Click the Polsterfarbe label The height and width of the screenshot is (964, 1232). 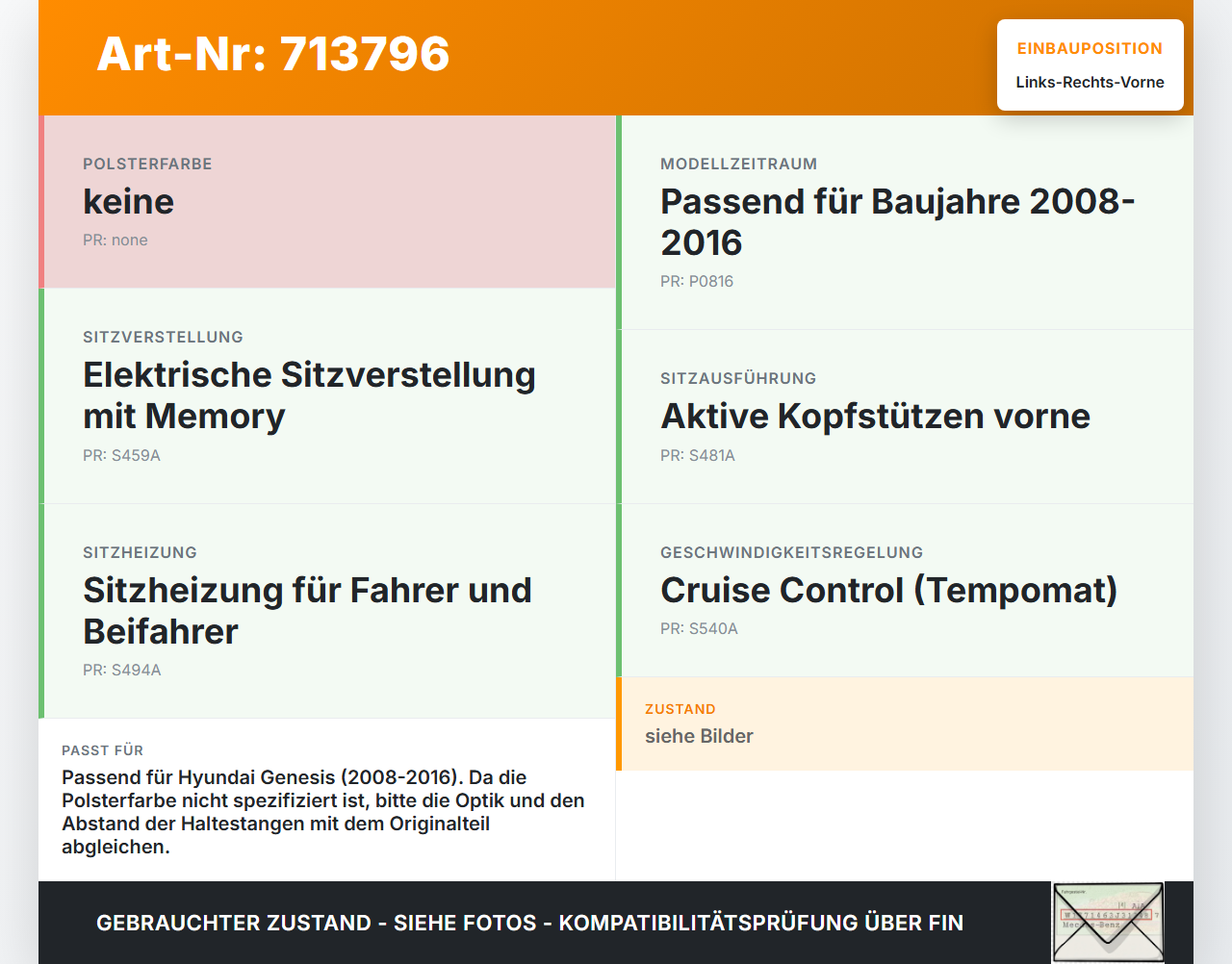click(147, 164)
